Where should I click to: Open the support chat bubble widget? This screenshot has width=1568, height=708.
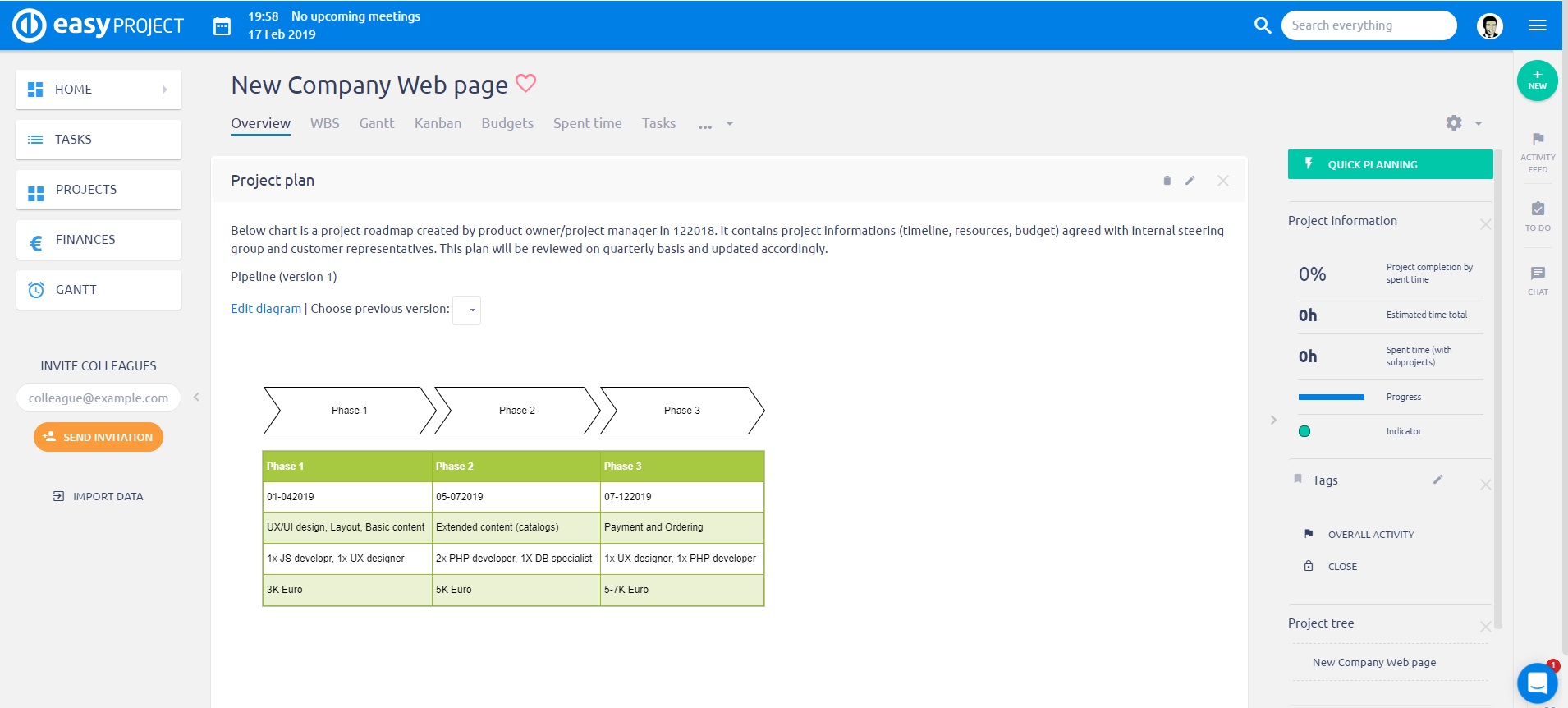1537,683
